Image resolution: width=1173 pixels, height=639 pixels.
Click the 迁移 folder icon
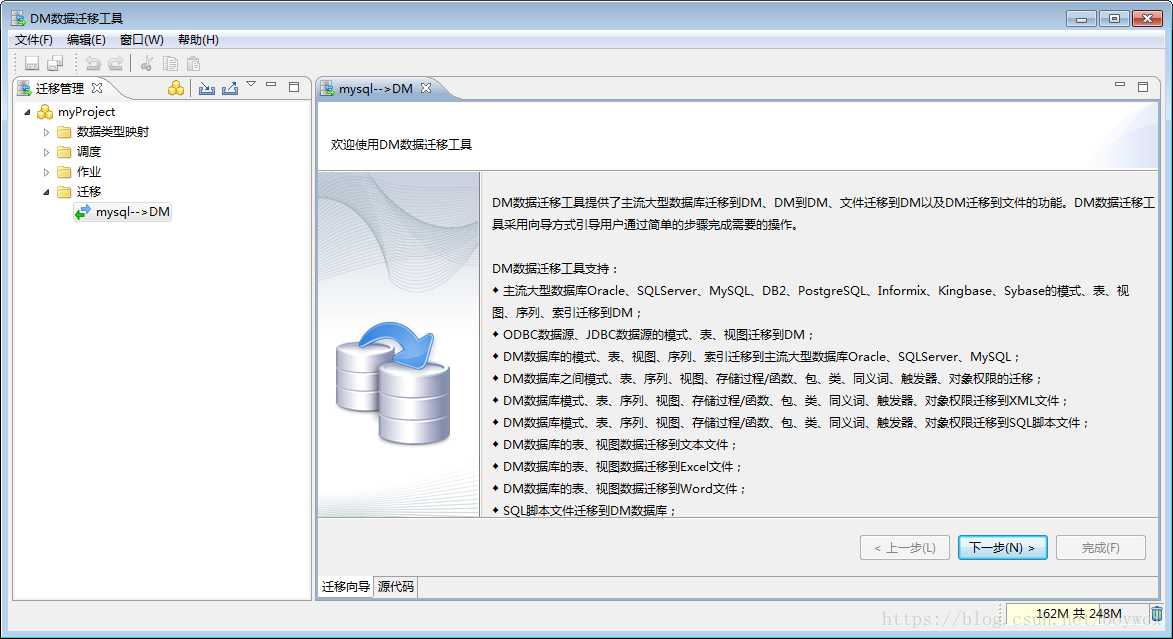pos(64,192)
